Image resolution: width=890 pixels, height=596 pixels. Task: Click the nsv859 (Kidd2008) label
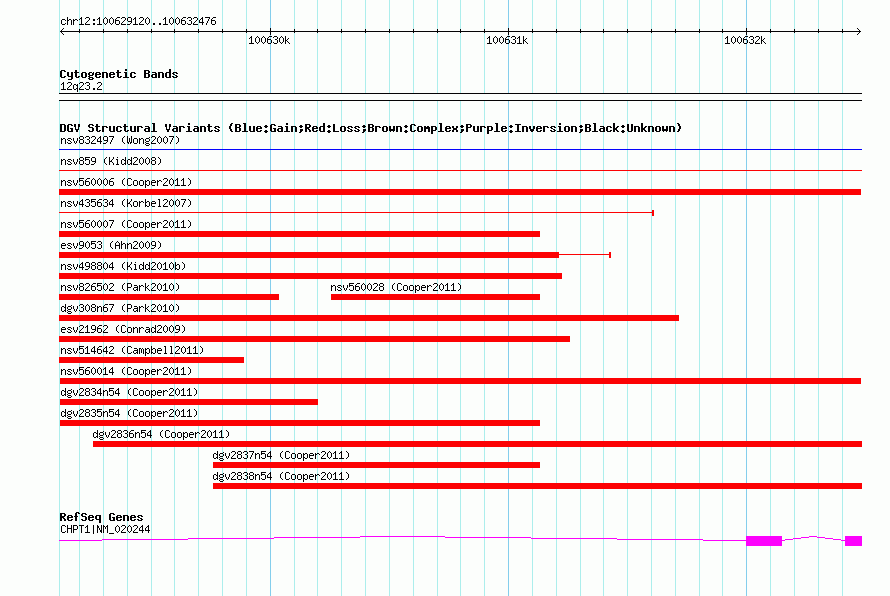coord(111,161)
